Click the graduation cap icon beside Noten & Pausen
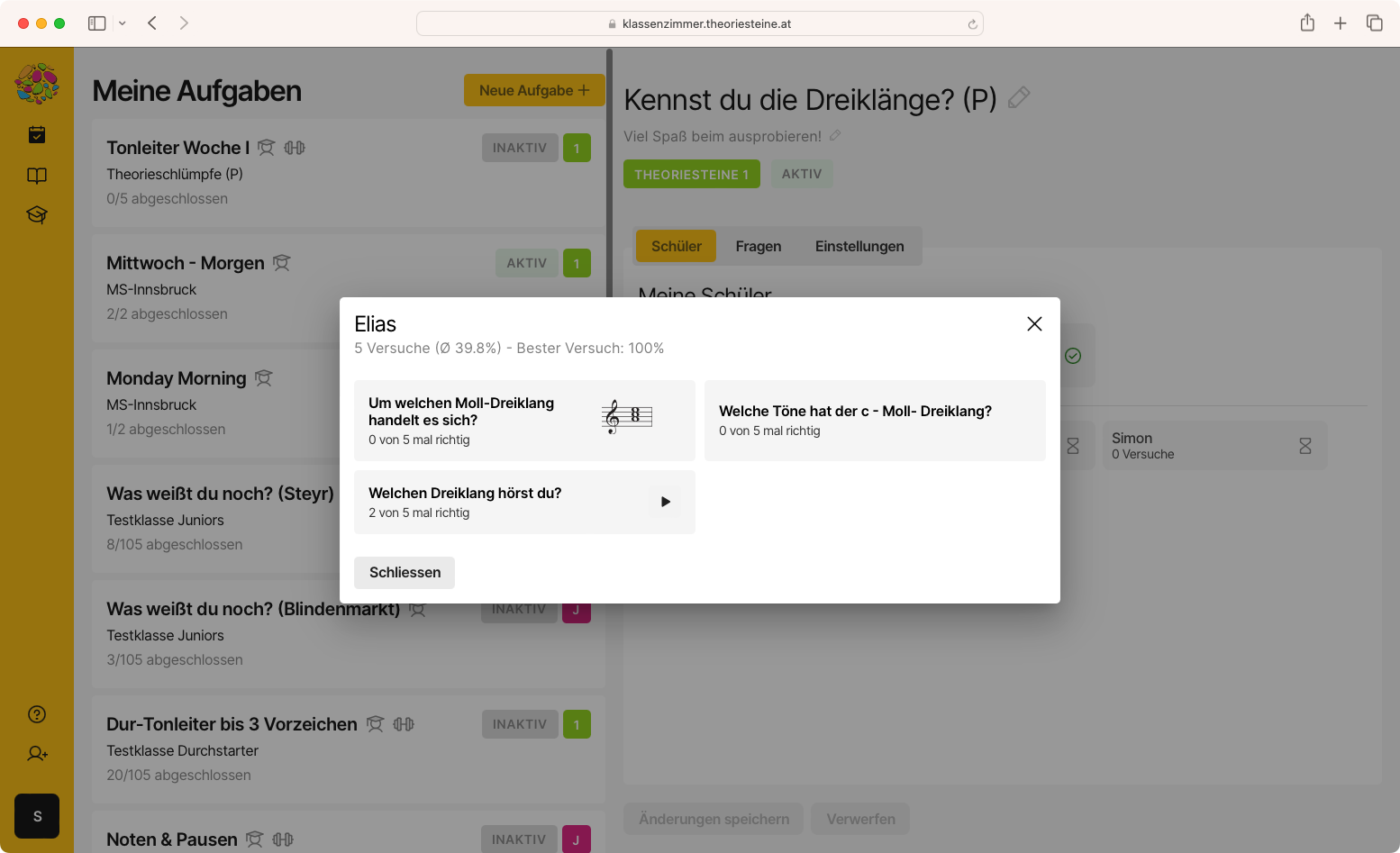 click(255, 839)
